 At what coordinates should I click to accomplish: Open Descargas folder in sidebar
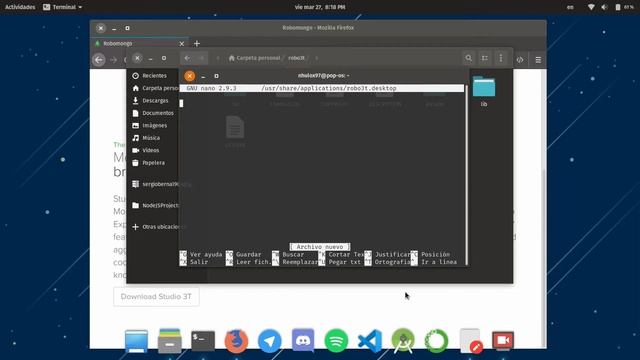(150, 100)
